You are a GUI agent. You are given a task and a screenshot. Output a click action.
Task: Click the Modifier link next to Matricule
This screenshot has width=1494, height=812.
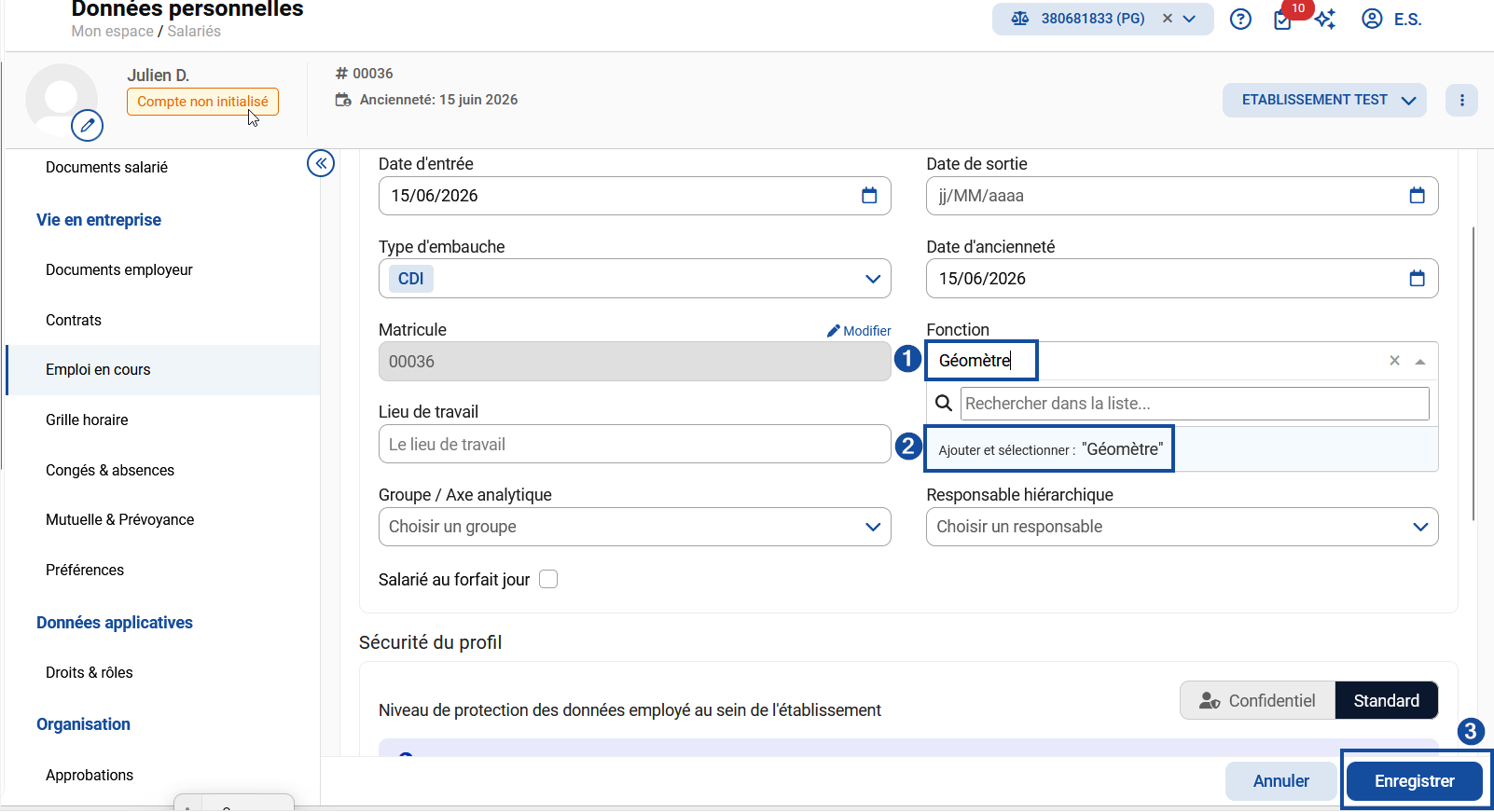[x=859, y=331]
